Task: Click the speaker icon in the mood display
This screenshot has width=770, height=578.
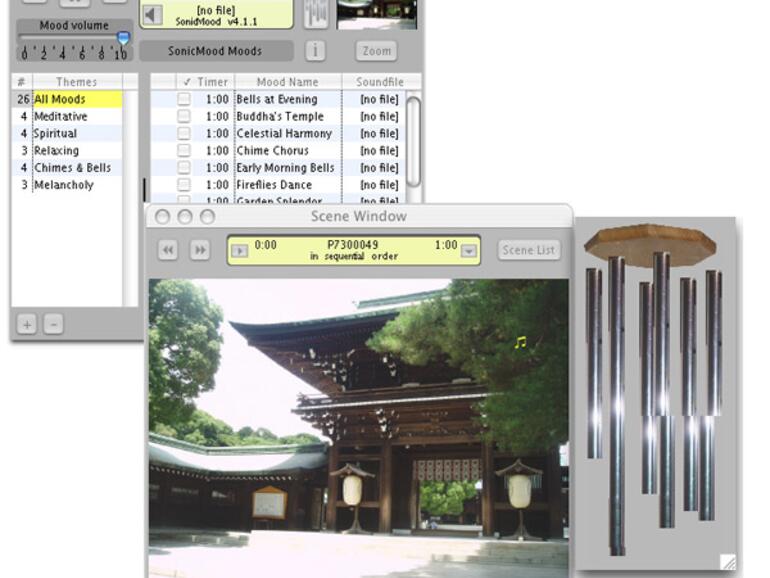Action: click(x=151, y=14)
